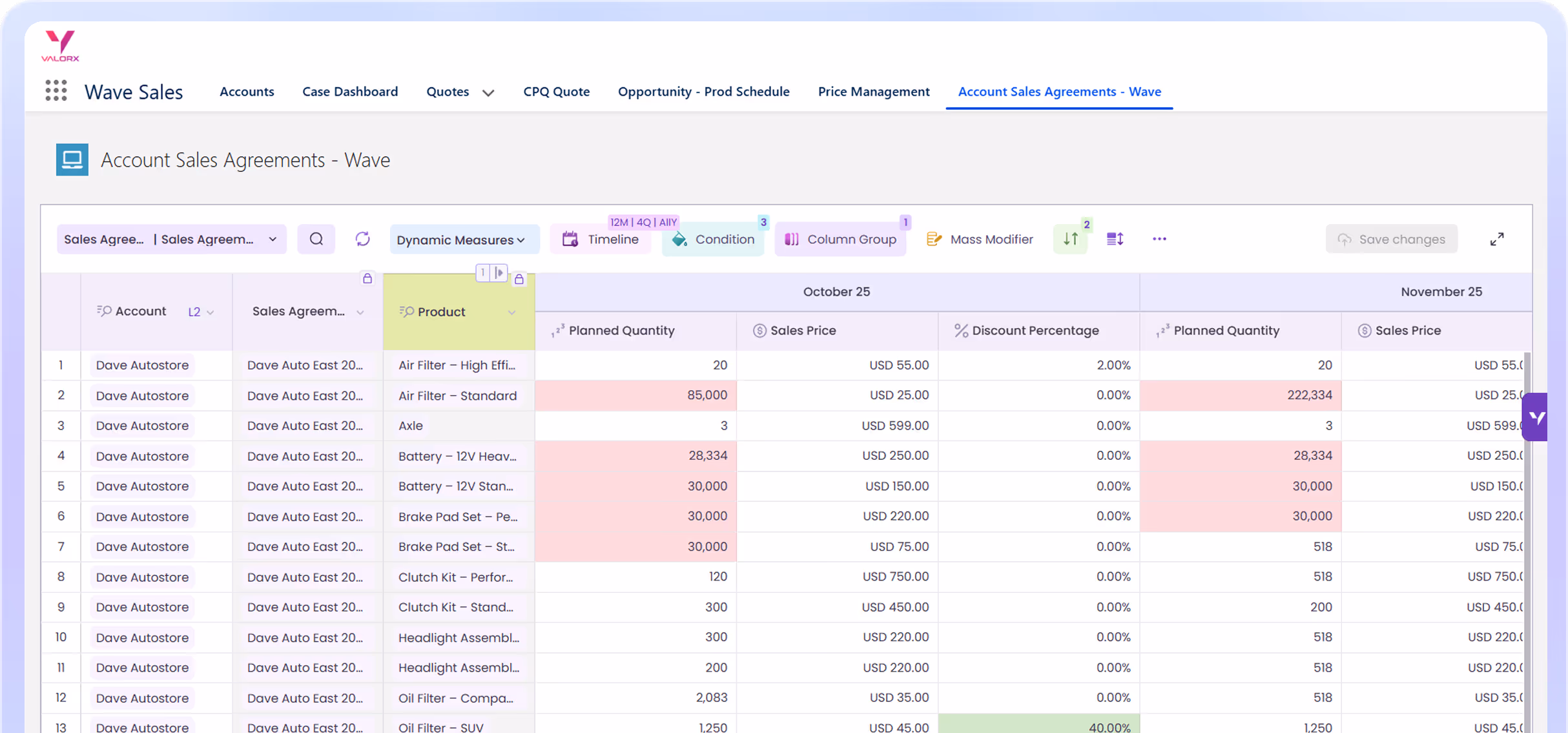The width and height of the screenshot is (1568, 733).
Task: Open the Product column header dropdown
Action: [513, 312]
